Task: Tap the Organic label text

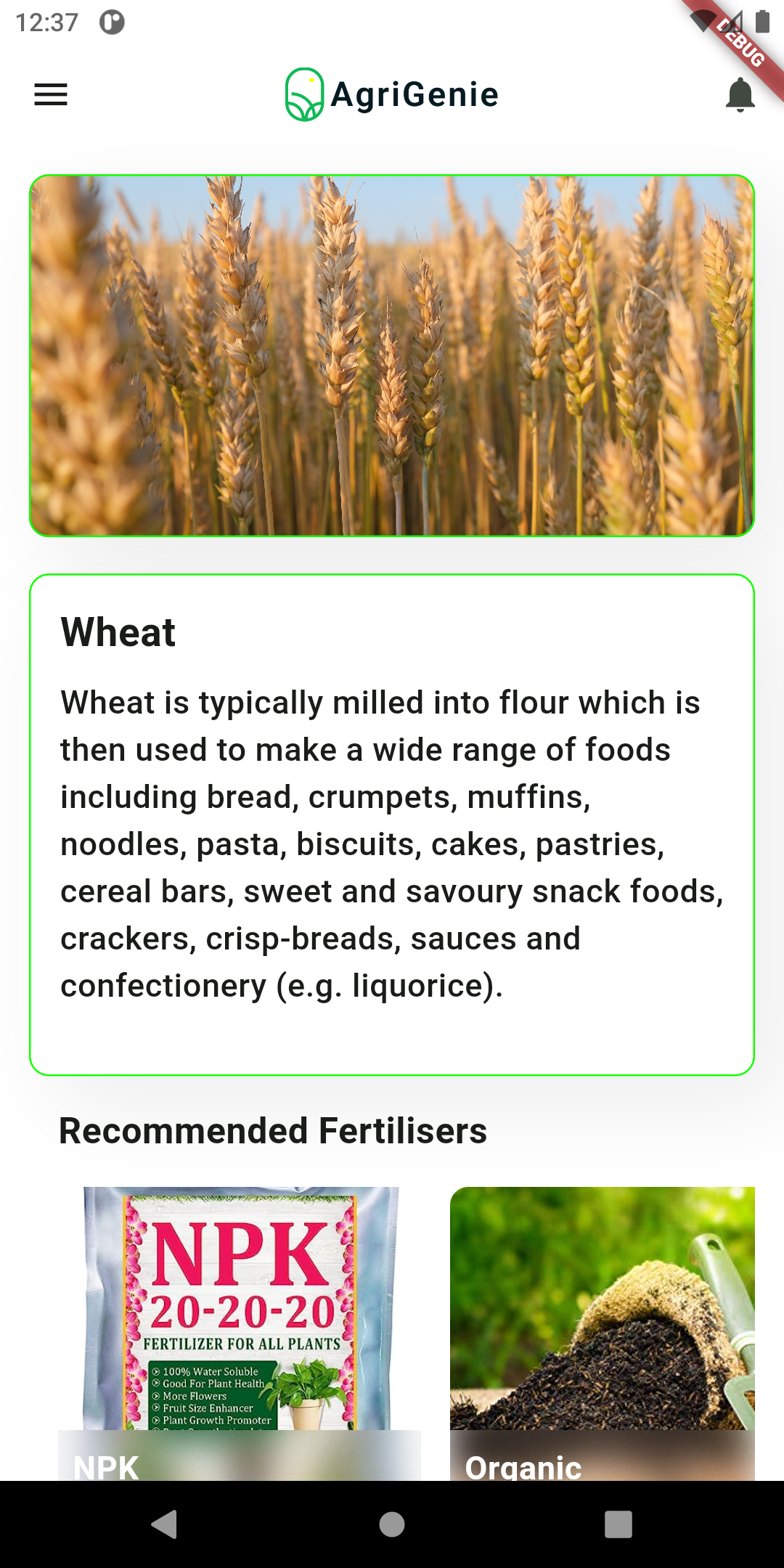Action: click(x=524, y=1463)
